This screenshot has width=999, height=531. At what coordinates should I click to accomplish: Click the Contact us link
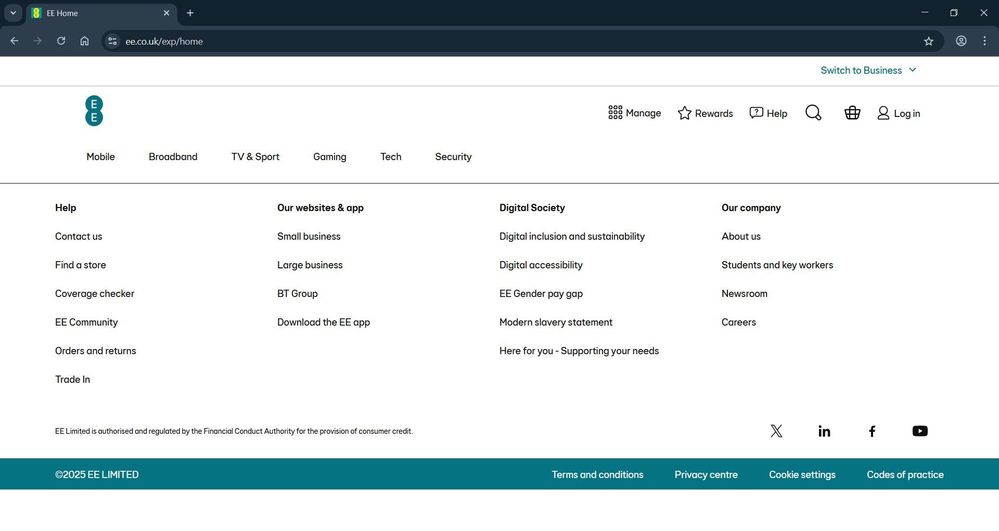(x=78, y=236)
